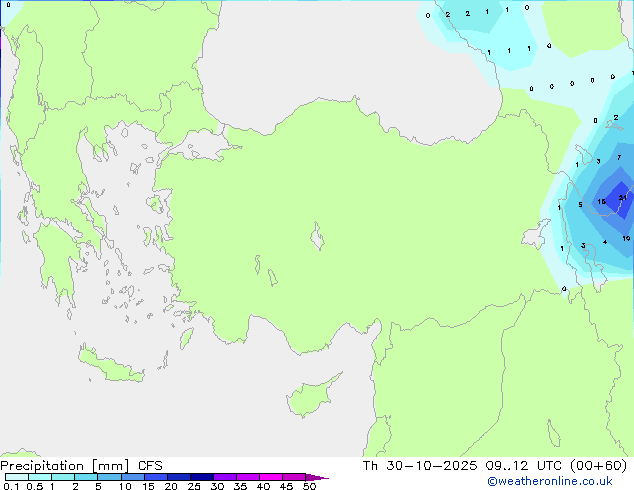The height and width of the screenshot is (490, 634).
Task: Click the over-50 mm arrow at legend end
Action: (x=317, y=477)
